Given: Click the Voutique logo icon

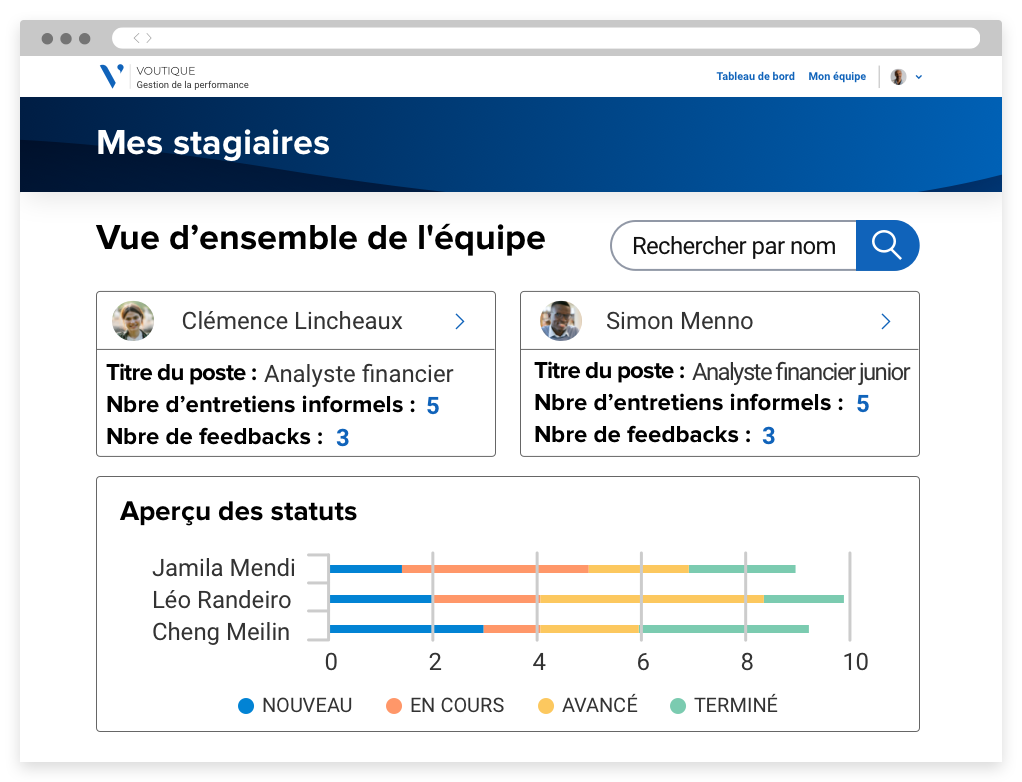Looking at the screenshot, I should coord(111,76).
